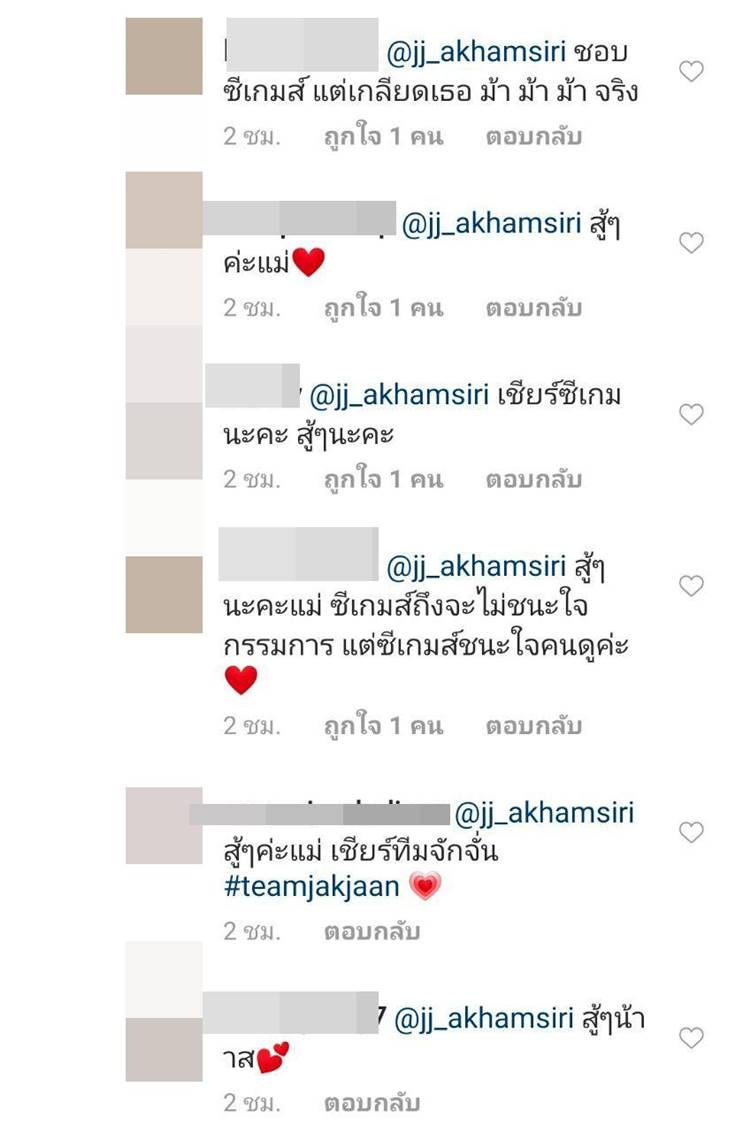View ถูกใจ 1 คน on the กรรมการ comment
This screenshot has height=1132, width=750.
click(383, 726)
